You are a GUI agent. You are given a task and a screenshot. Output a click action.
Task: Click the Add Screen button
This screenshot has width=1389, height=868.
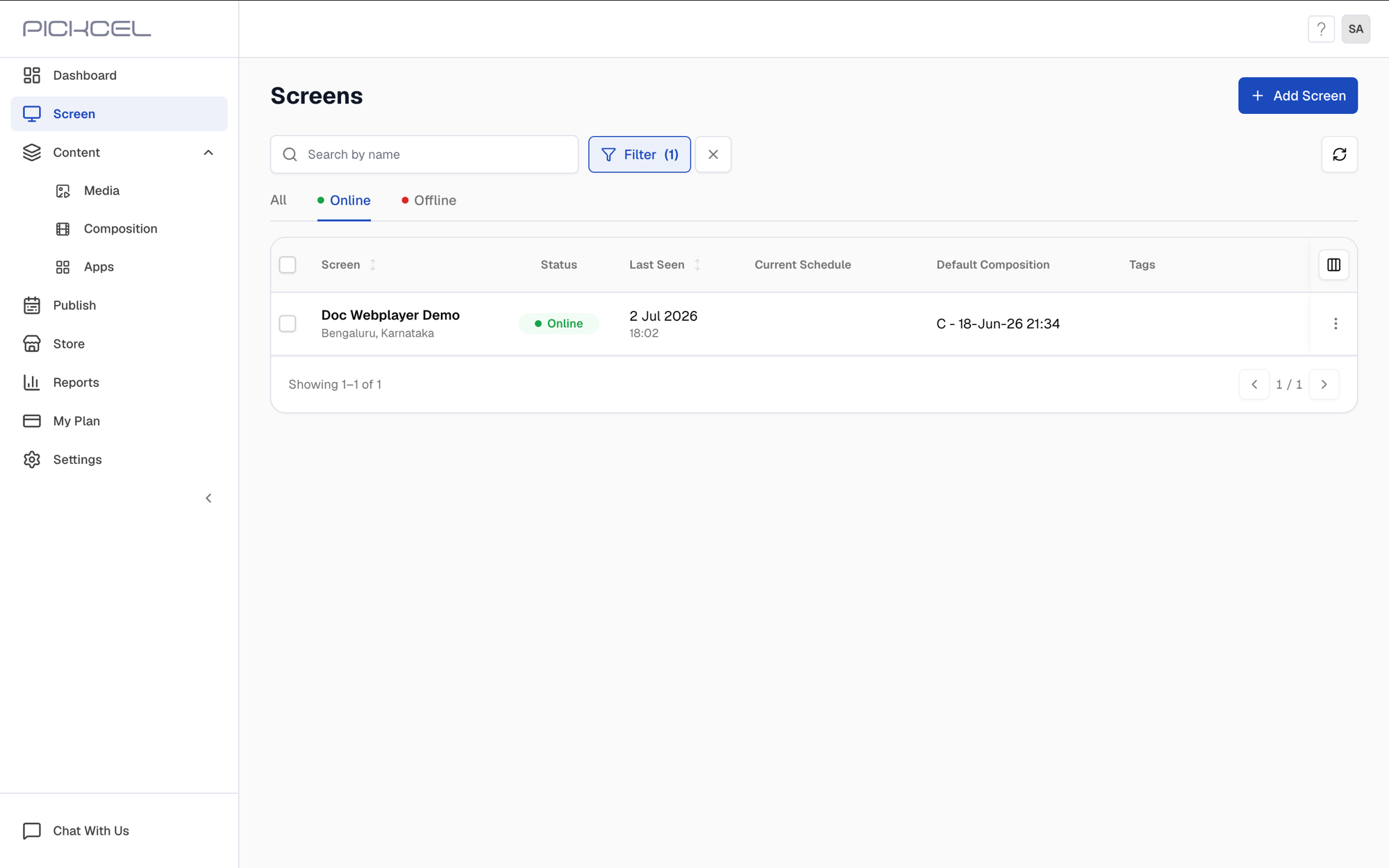1297,96
